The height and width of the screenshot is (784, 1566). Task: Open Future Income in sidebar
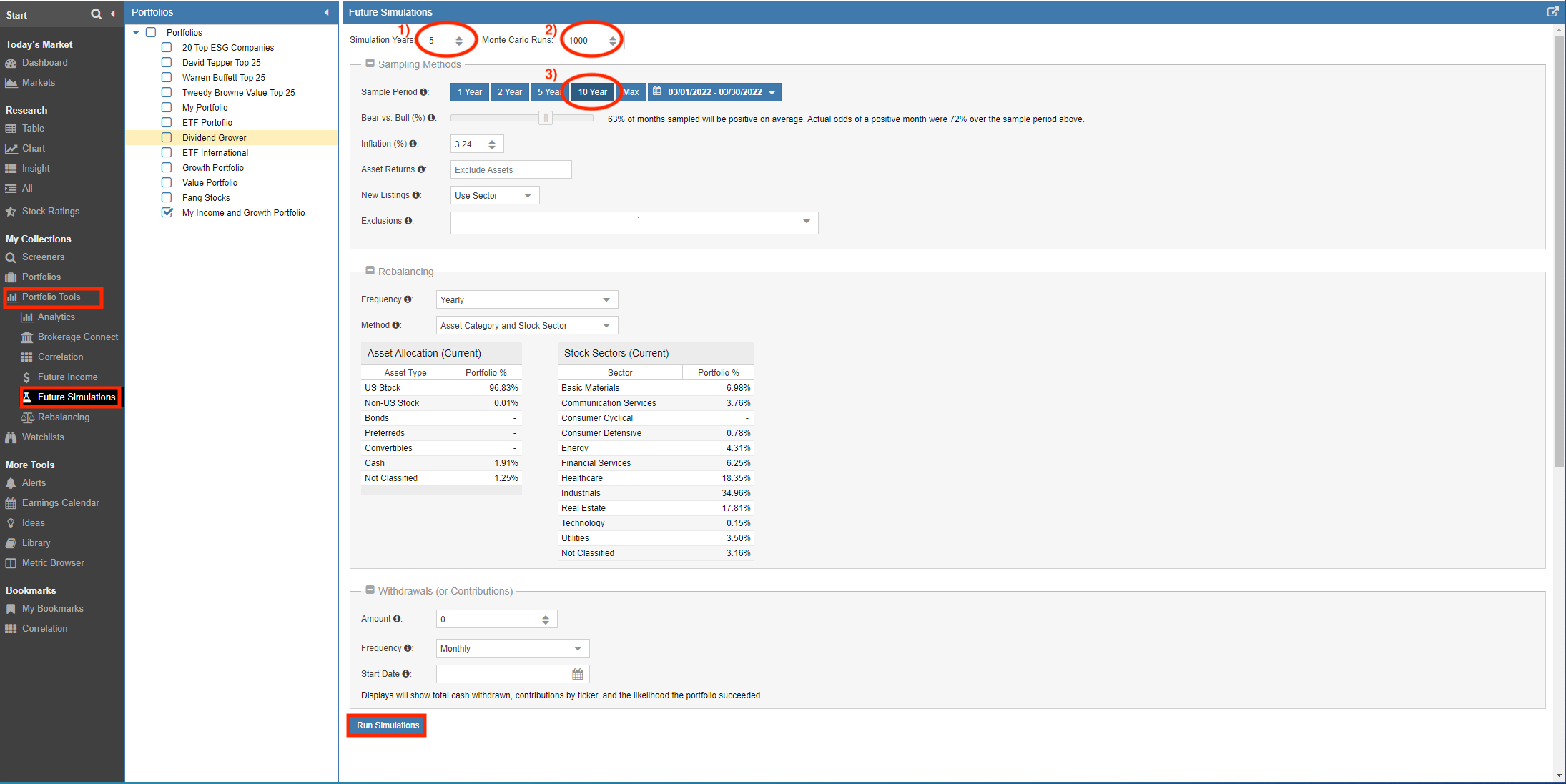coord(67,377)
